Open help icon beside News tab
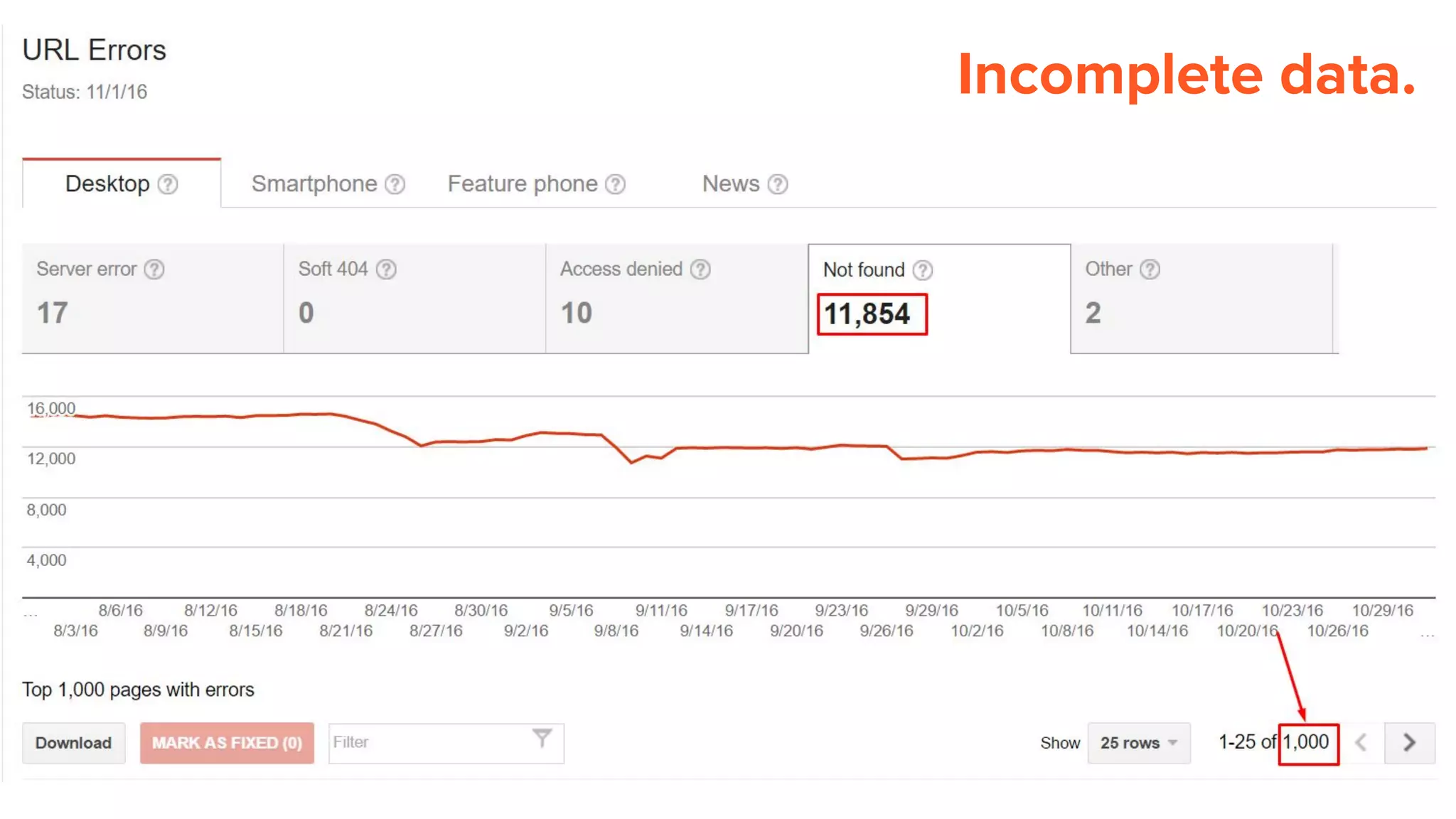The width and height of the screenshot is (1456, 819). tap(778, 185)
